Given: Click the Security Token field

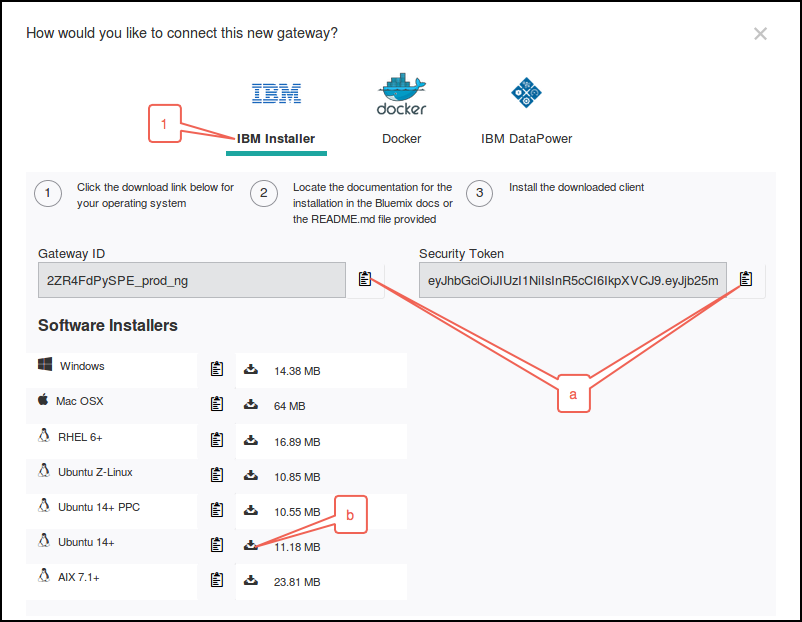Looking at the screenshot, I should (x=573, y=280).
